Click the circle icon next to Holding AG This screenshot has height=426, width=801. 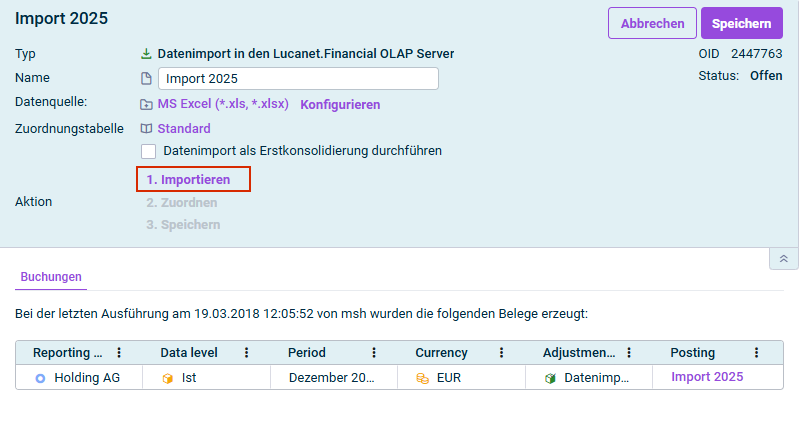pos(41,378)
